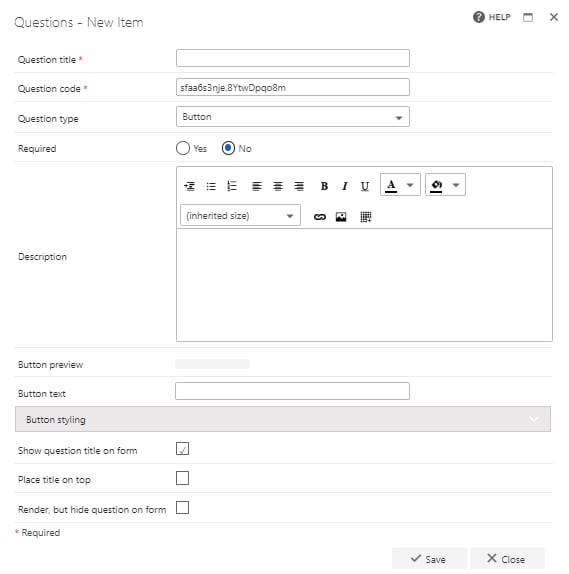Viewport: 569px width, 574px height.
Task: Open the inherited size font dropdown
Action: coord(240,215)
